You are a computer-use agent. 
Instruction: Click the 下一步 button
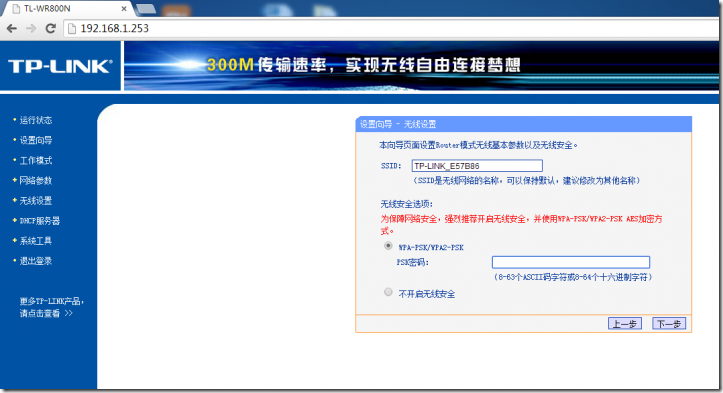669,324
